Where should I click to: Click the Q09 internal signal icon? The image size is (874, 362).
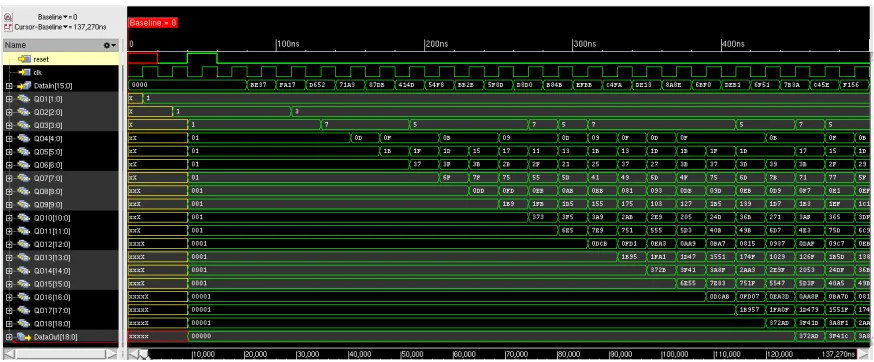[23, 205]
